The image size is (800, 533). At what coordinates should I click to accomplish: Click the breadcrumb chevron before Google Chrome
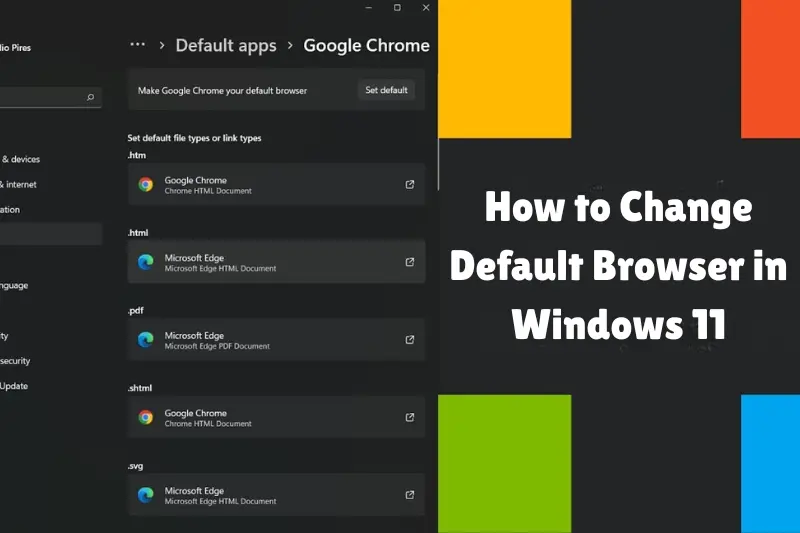click(x=290, y=45)
